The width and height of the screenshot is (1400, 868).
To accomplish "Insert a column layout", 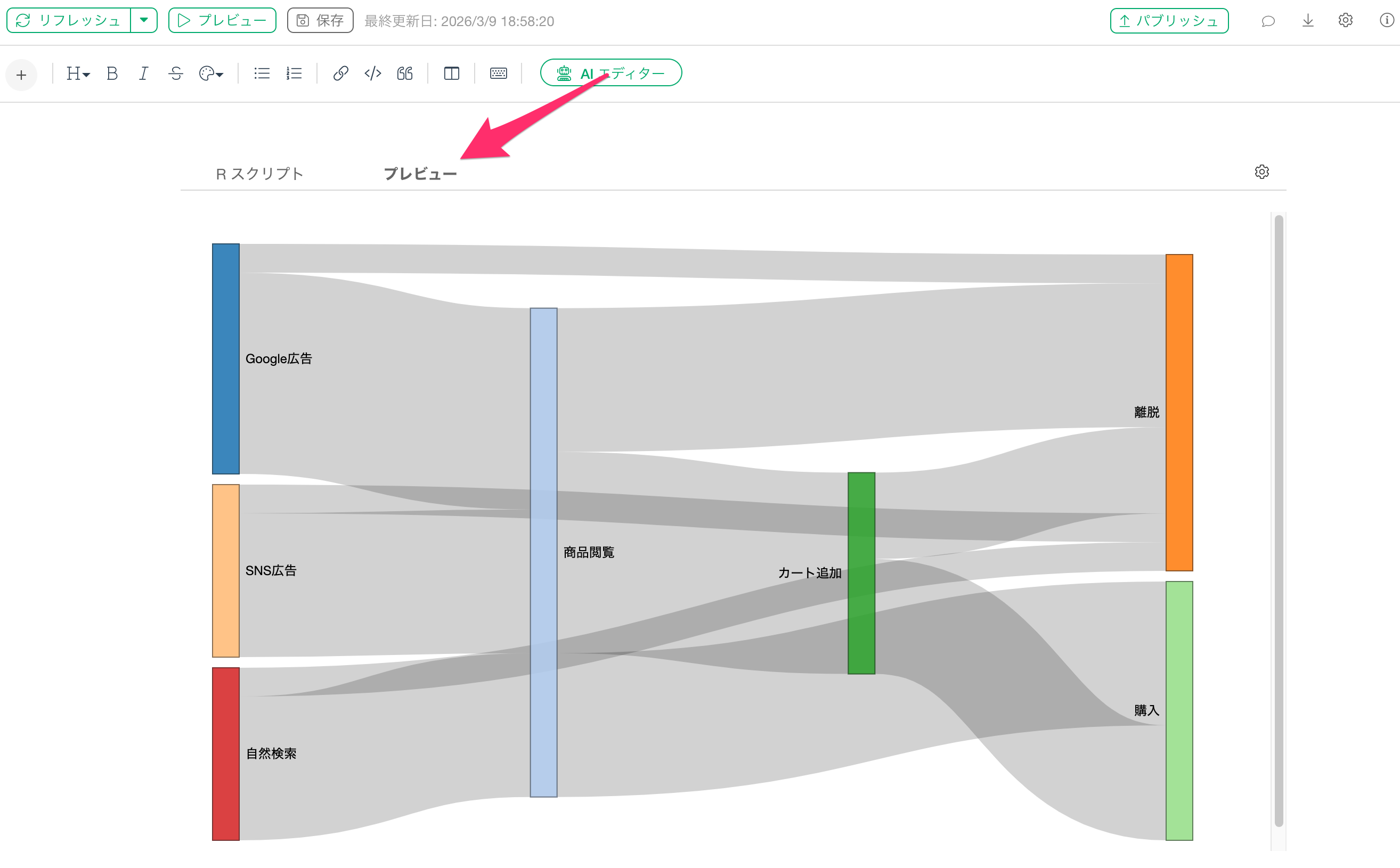I will tap(451, 73).
